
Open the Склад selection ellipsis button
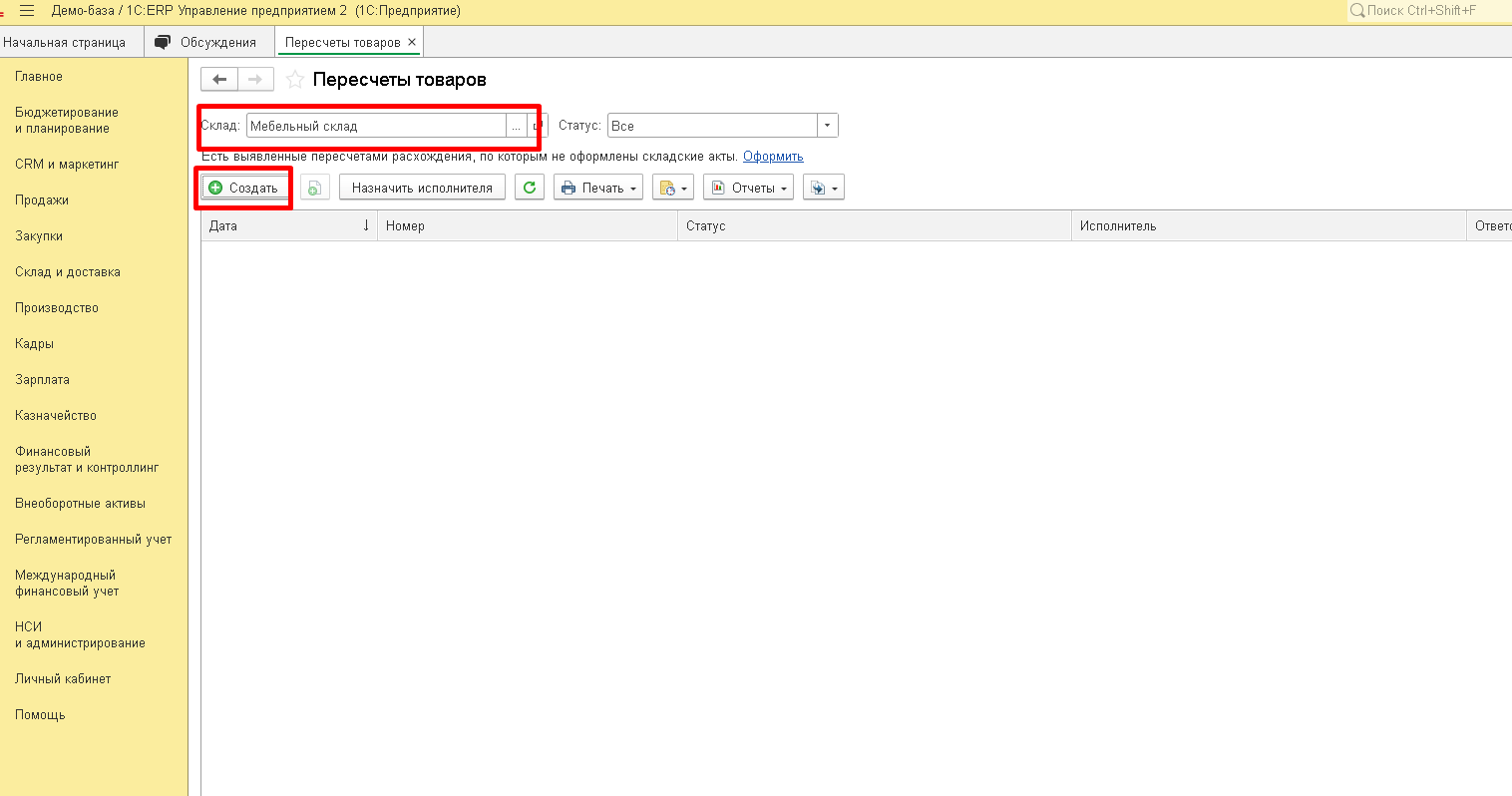point(517,126)
